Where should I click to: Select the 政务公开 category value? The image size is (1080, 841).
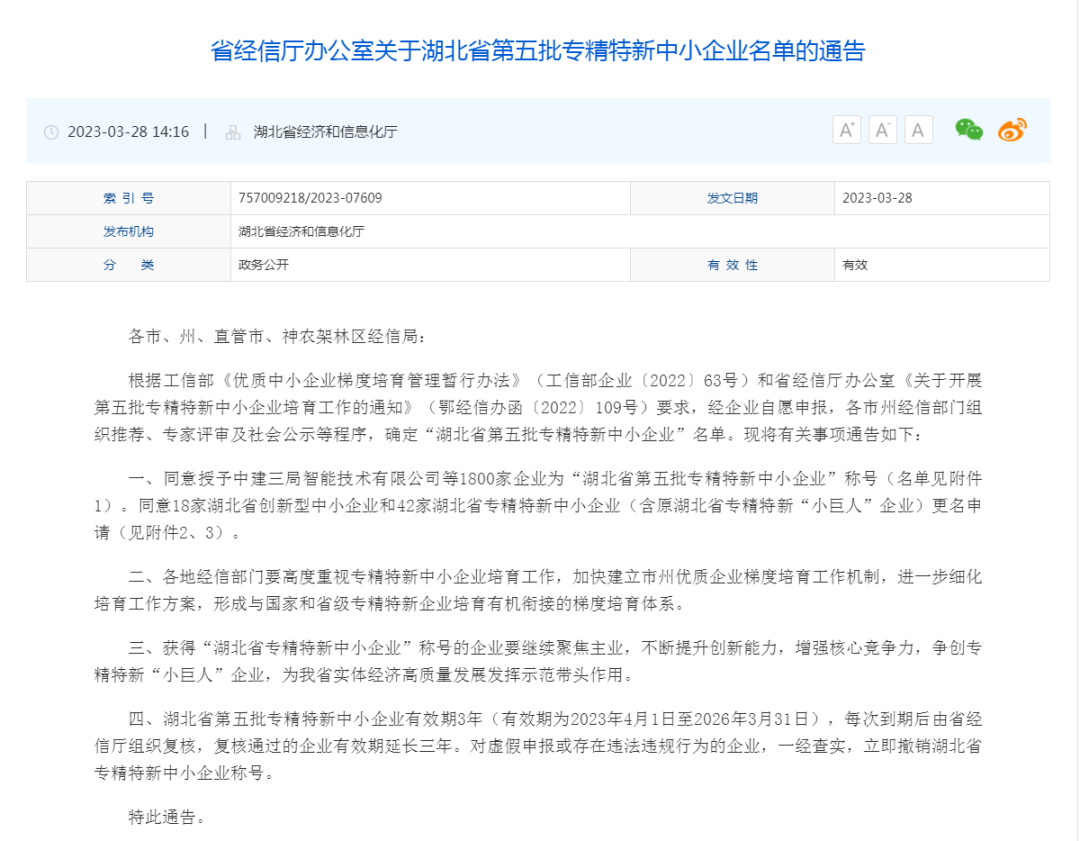coord(263,264)
